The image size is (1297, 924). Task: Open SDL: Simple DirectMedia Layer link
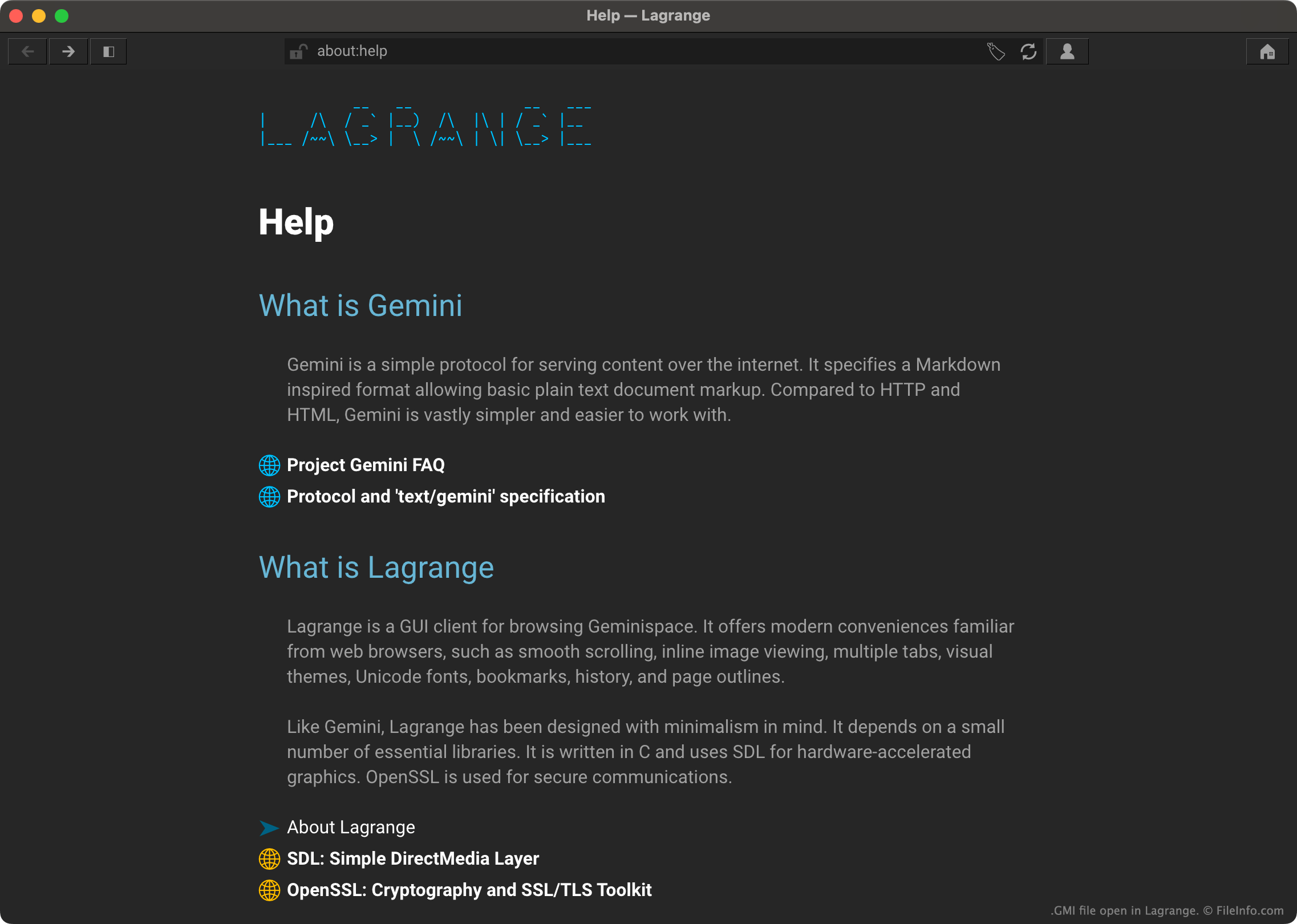[x=413, y=858]
